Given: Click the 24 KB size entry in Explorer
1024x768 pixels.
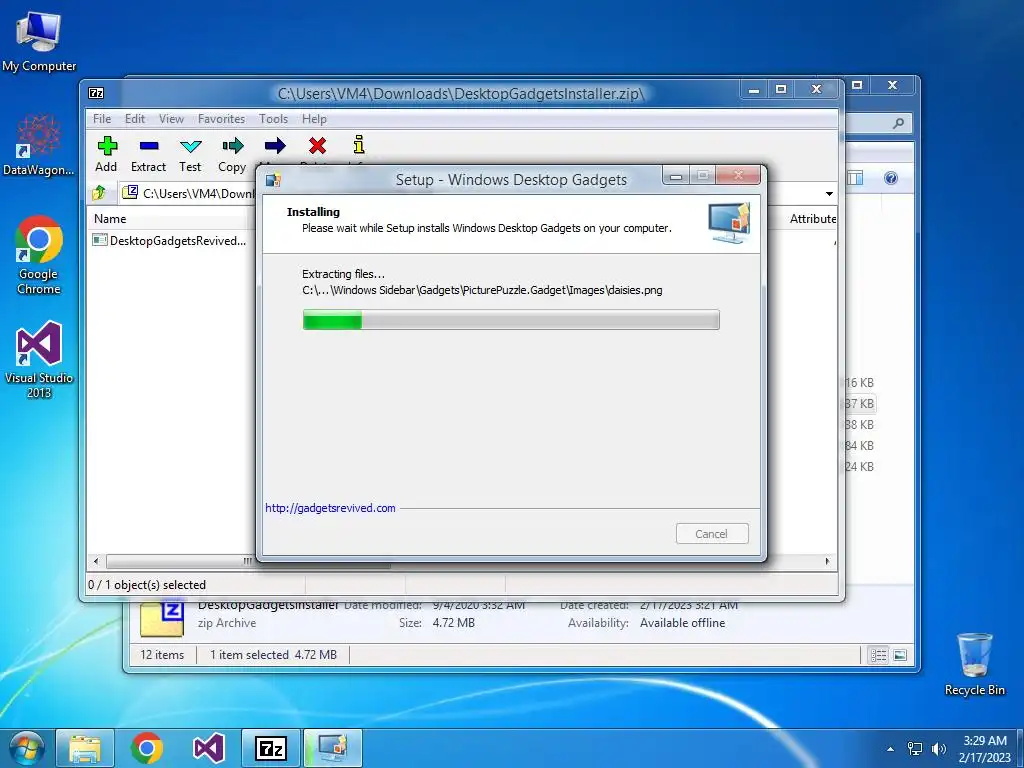Looking at the screenshot, I should point(859,466).
